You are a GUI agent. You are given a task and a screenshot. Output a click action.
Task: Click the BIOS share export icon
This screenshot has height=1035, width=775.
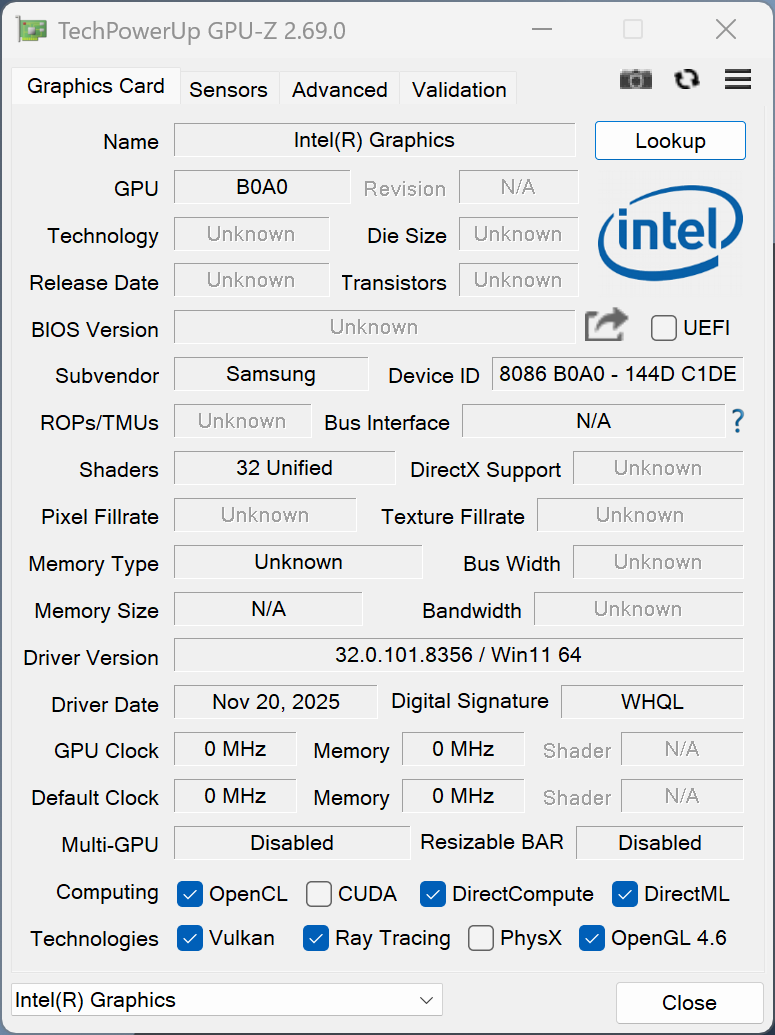(x=606, y=326)
